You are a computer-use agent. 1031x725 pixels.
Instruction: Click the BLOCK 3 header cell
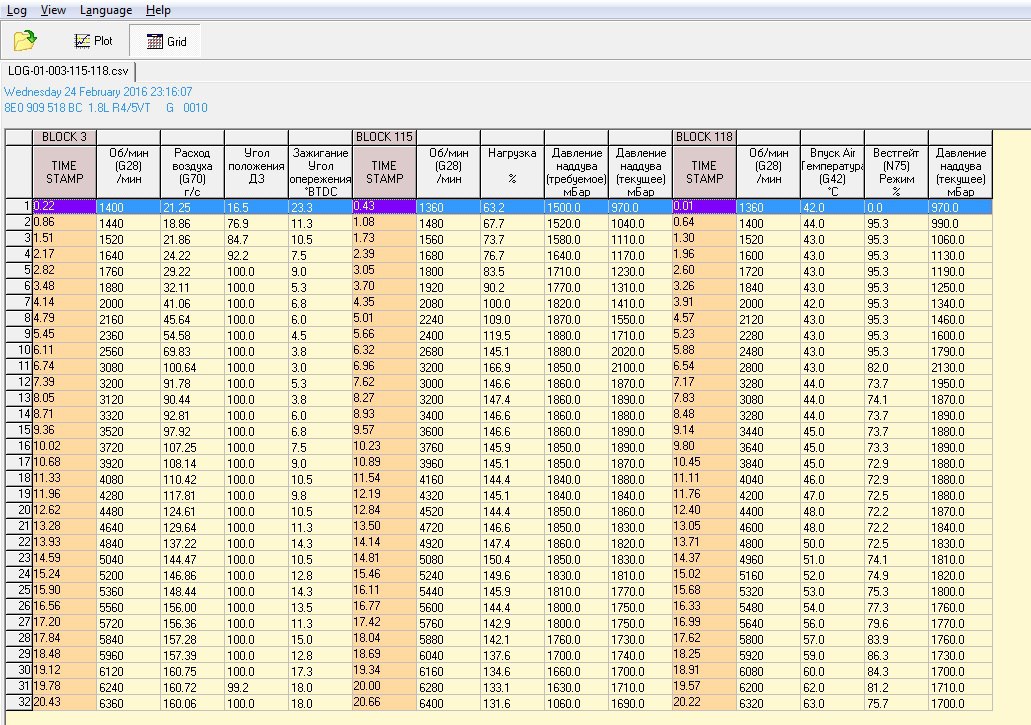coord(64,137)
